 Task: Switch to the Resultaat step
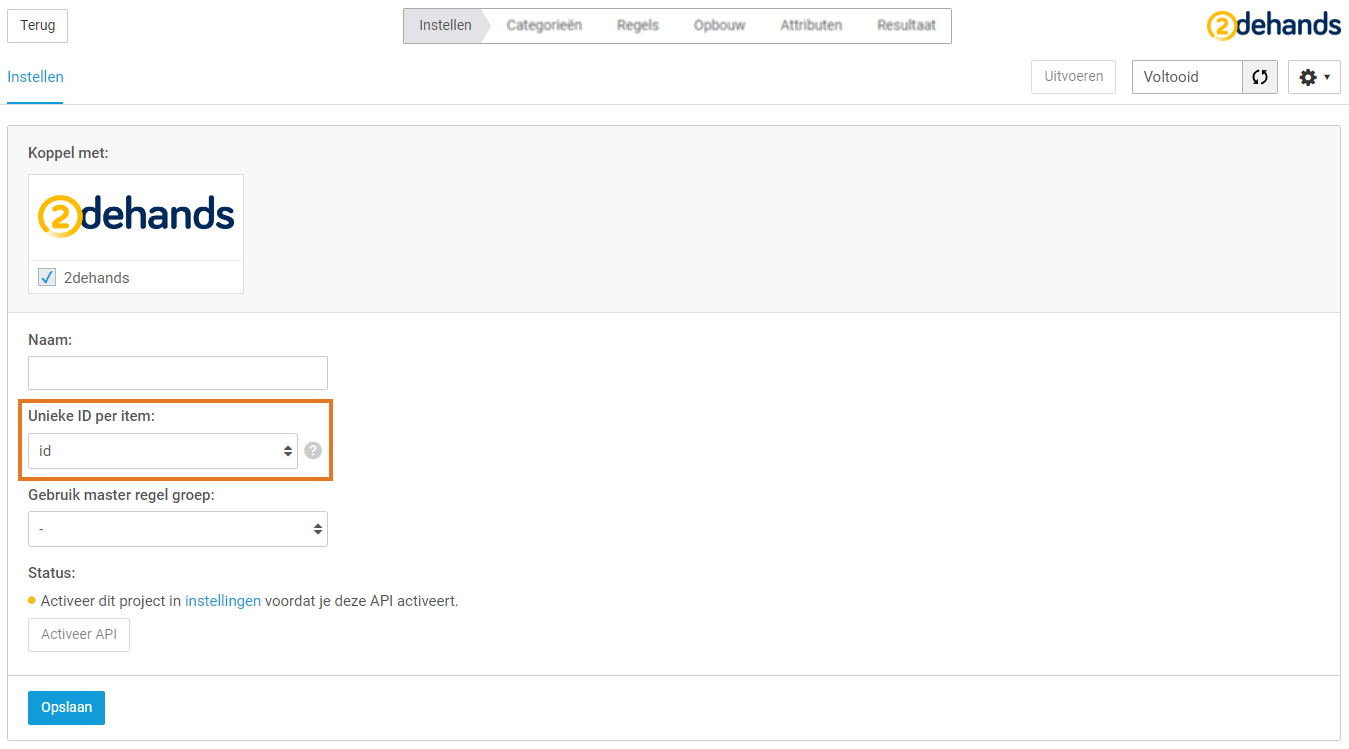907,26
